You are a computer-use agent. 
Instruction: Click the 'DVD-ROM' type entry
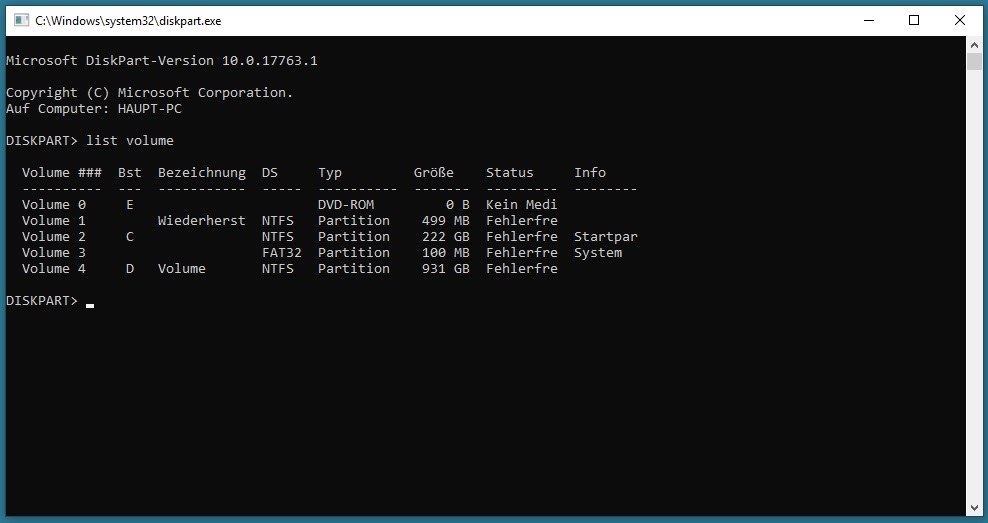pyautogui.click(x=346, y=205)
